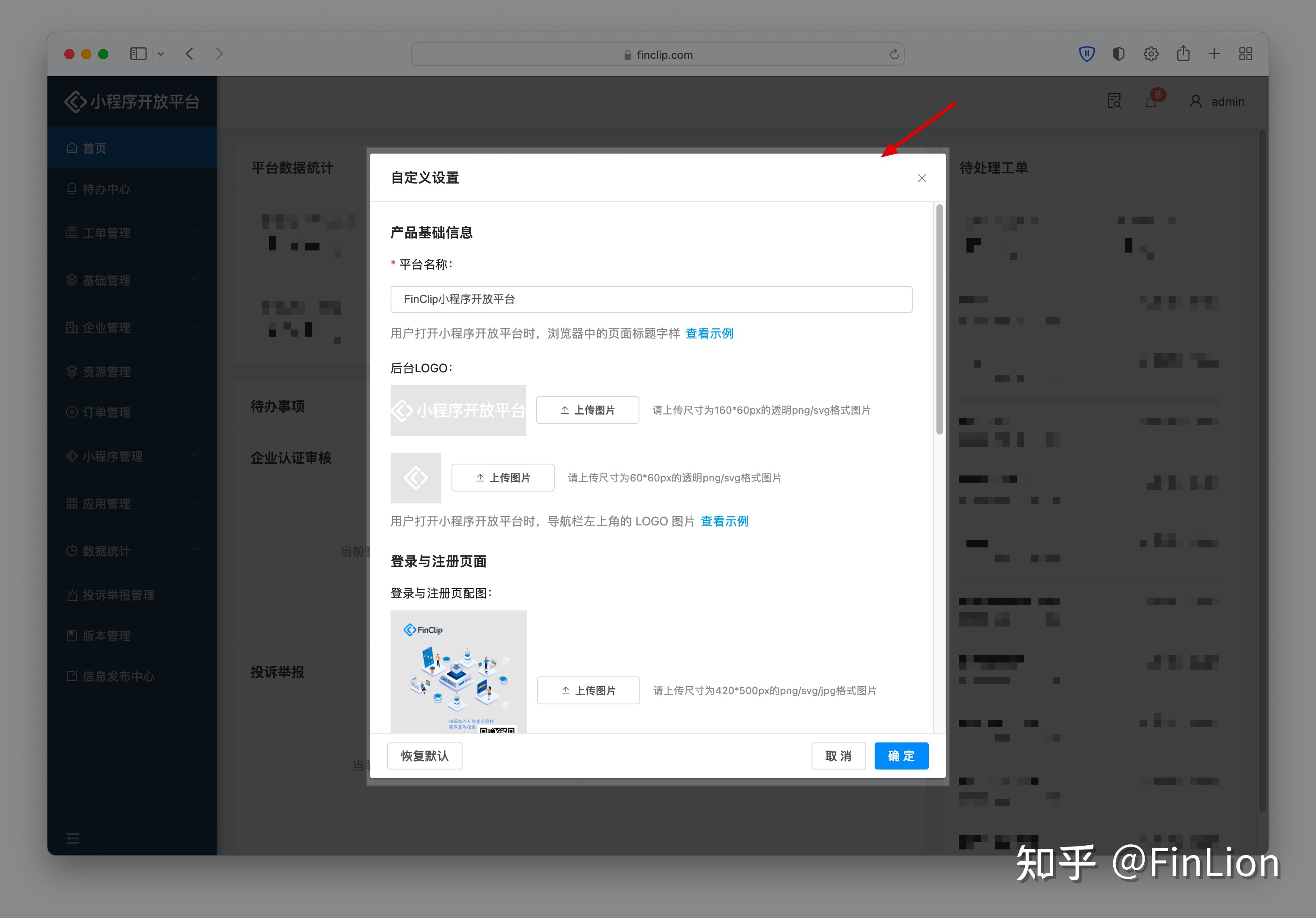Confirm settings with 确定 button
This screenshot has width=1316, height=918.
tap(901, 756)
